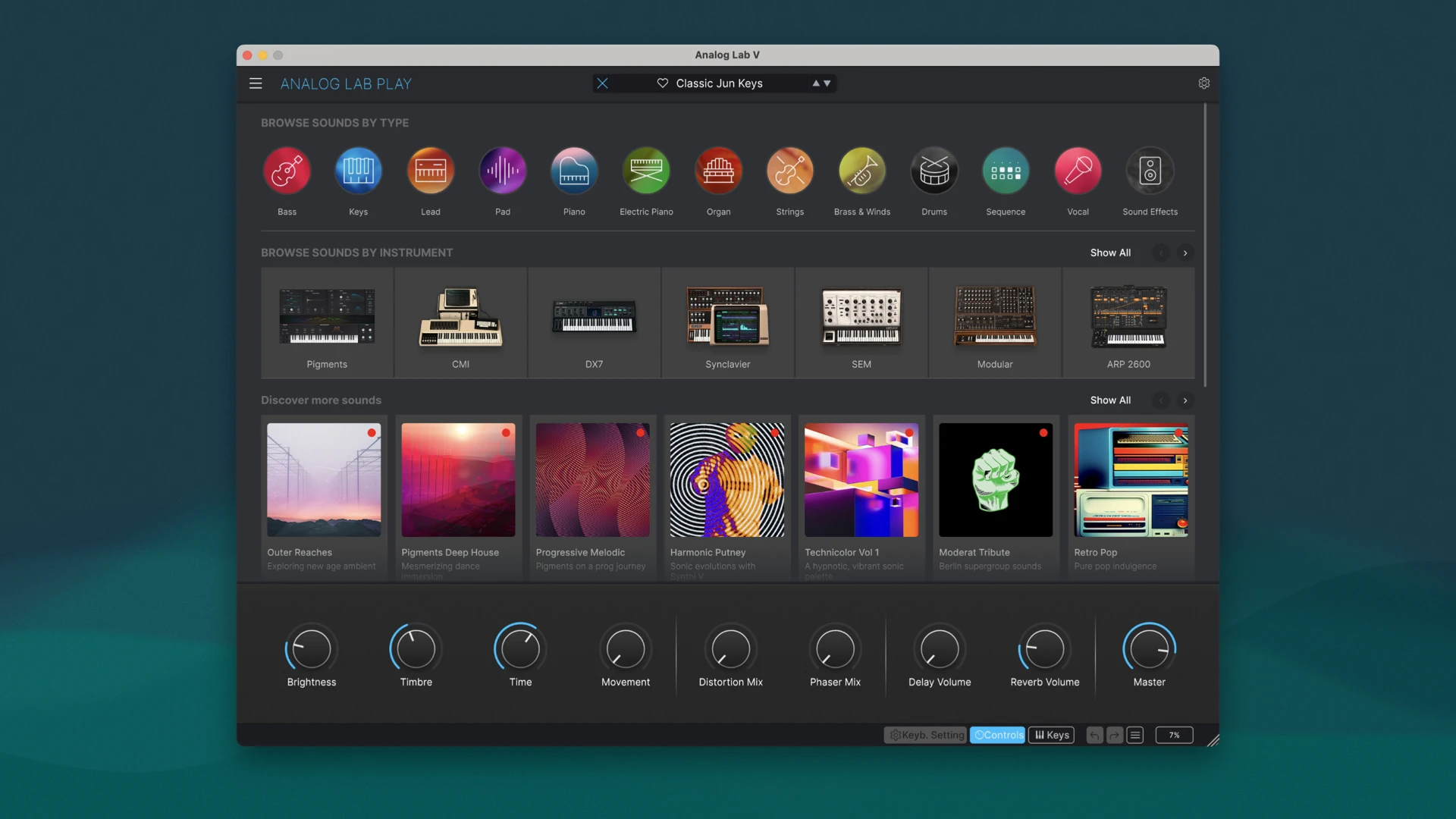Click Show All for Discover more sounds
This screenshot has height=819, width=1456.
1110,400
